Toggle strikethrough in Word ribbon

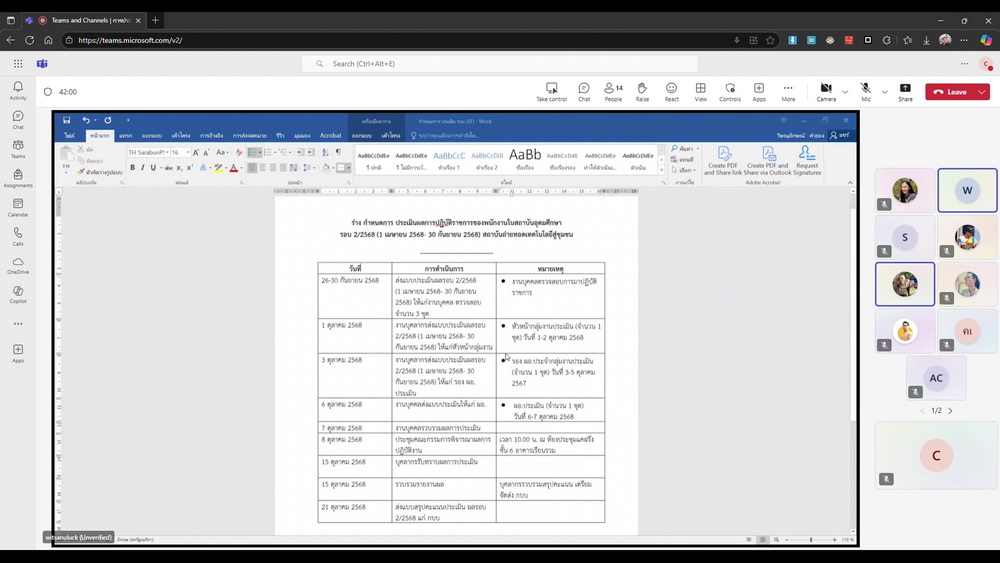[168, 168]
